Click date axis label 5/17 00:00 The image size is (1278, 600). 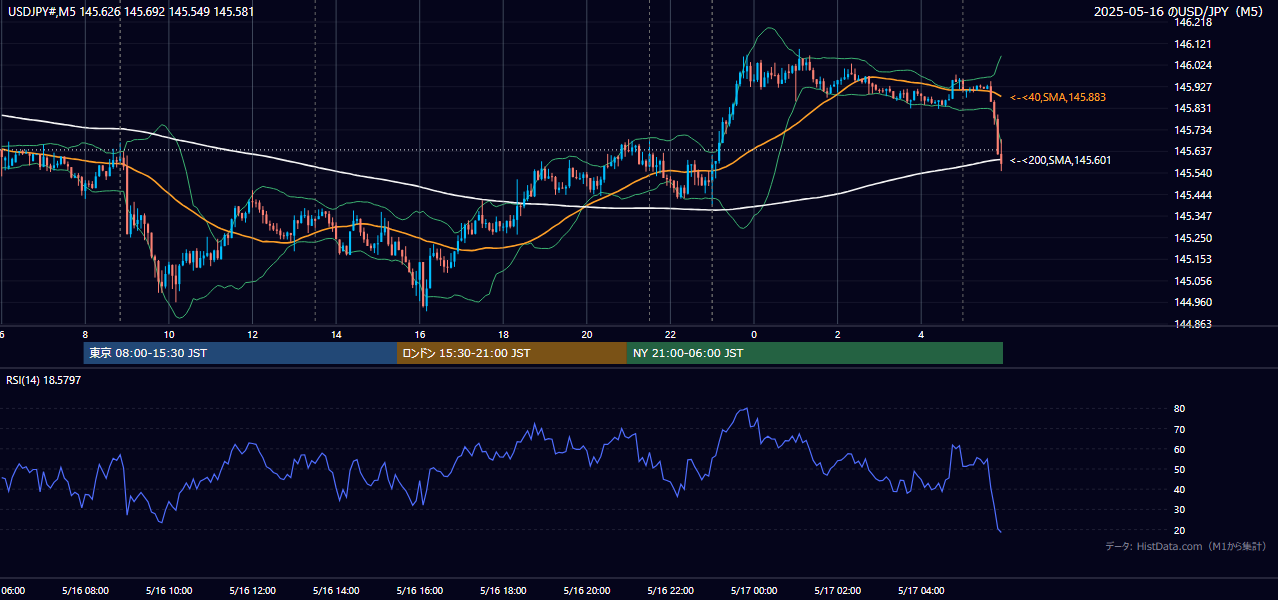(x=753, y=590)
